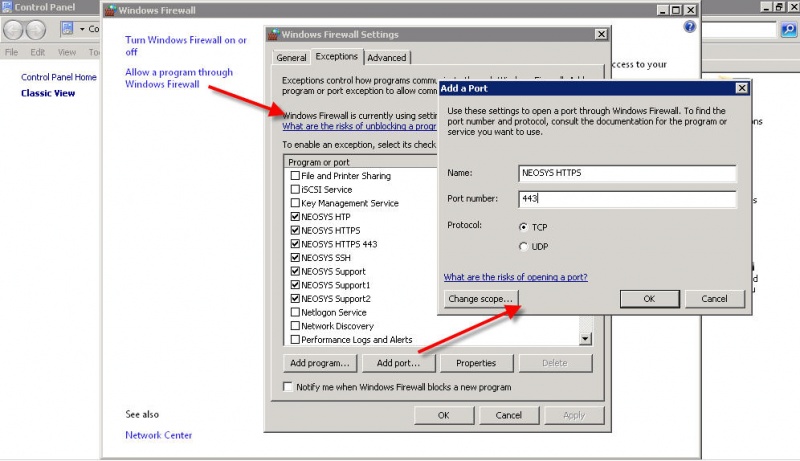Click Cancel in Windows Firewall Settings

click(509, 415)
